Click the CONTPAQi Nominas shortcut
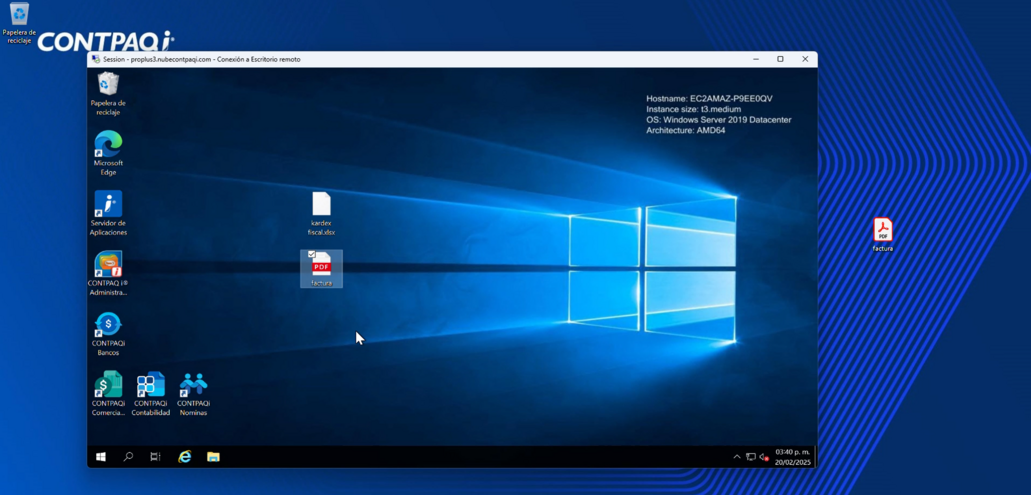 [193, 386]
